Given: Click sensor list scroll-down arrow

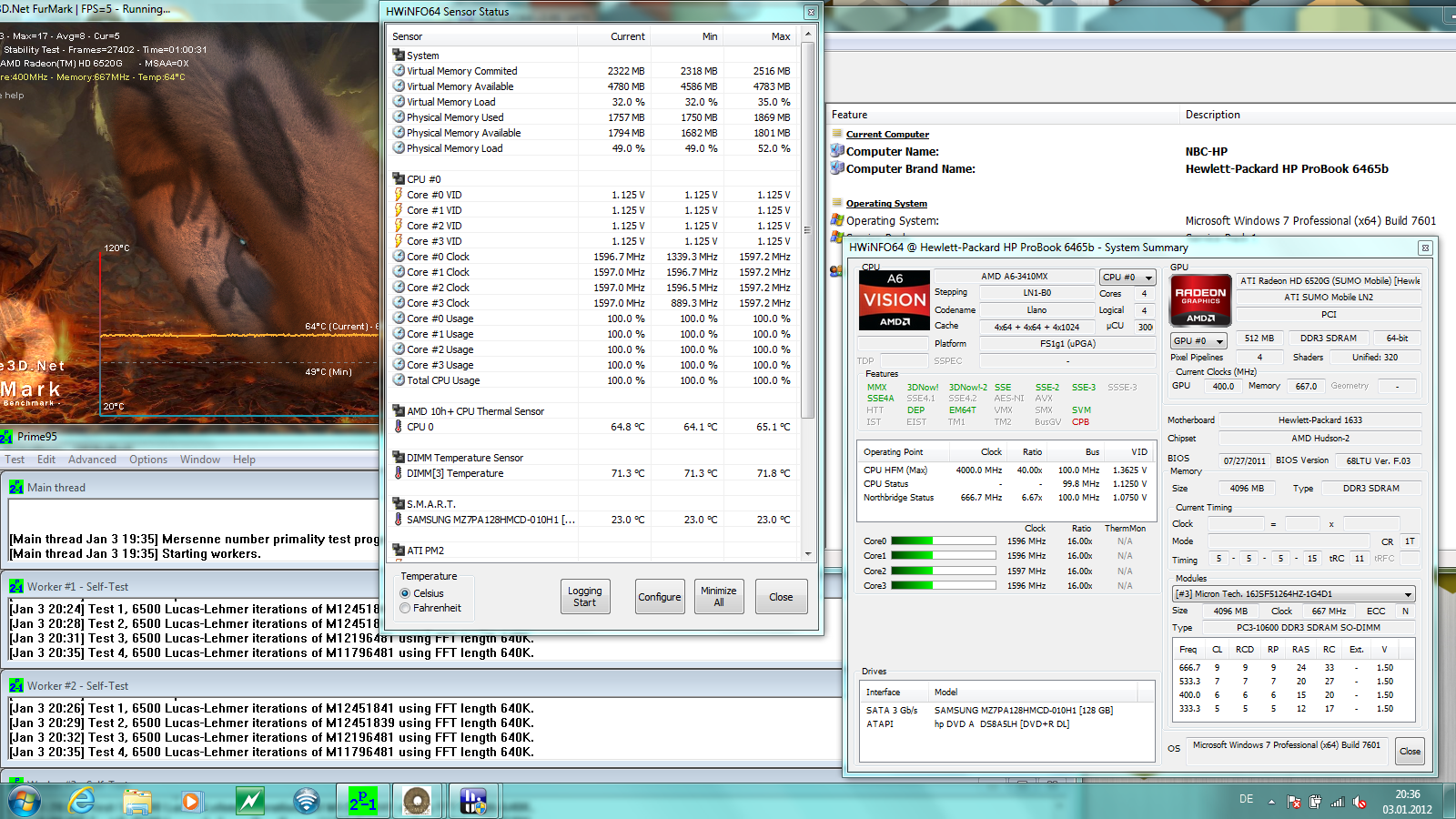Looking at the screenshot, I should [808, 553].
